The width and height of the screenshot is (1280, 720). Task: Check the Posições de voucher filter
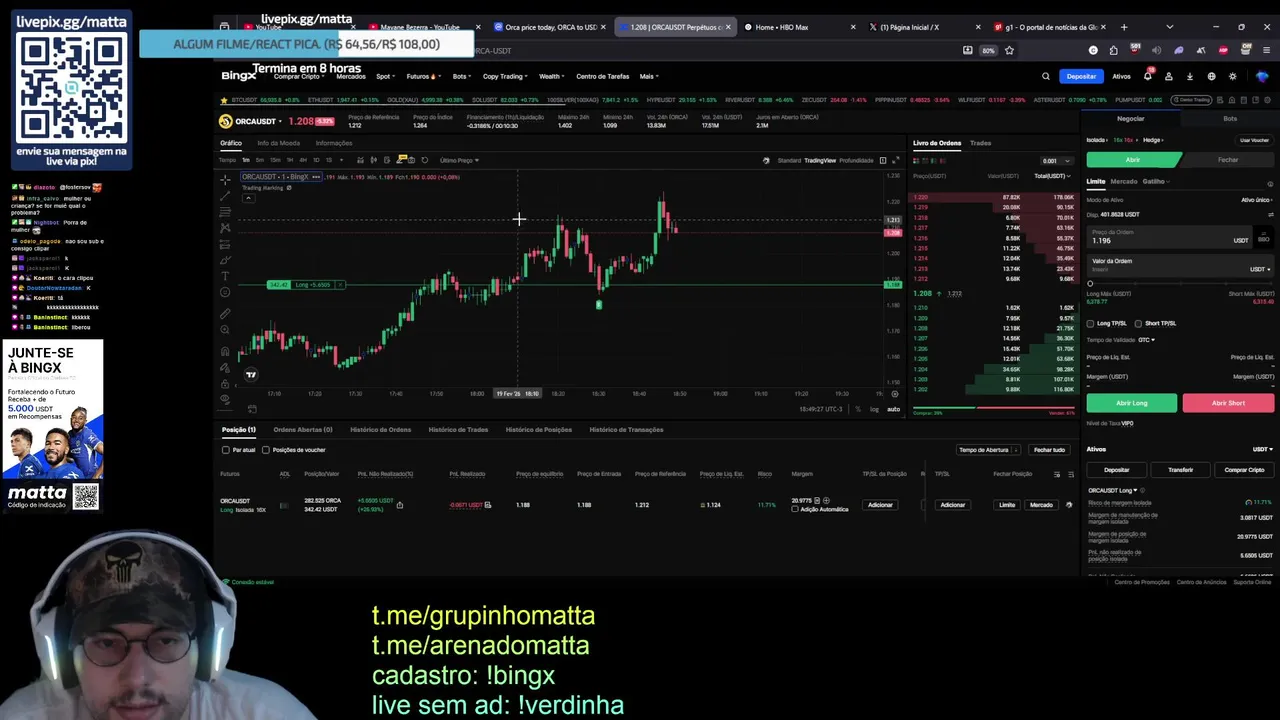[266, 450]
